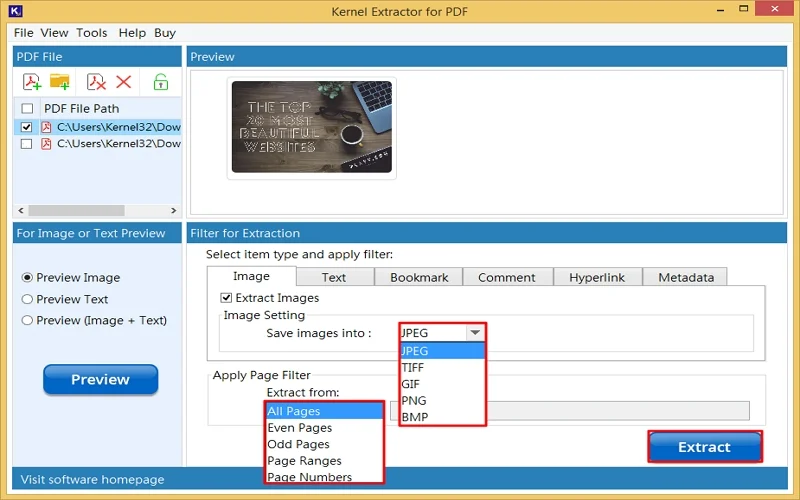Select Preview (Image + Text) radio button
Screen dimensions: 800x500
coord(27,320)
